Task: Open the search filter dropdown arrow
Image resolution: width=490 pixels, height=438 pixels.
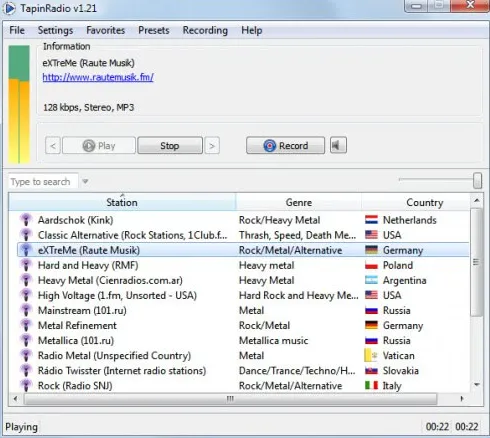Action: click(85, 181)
